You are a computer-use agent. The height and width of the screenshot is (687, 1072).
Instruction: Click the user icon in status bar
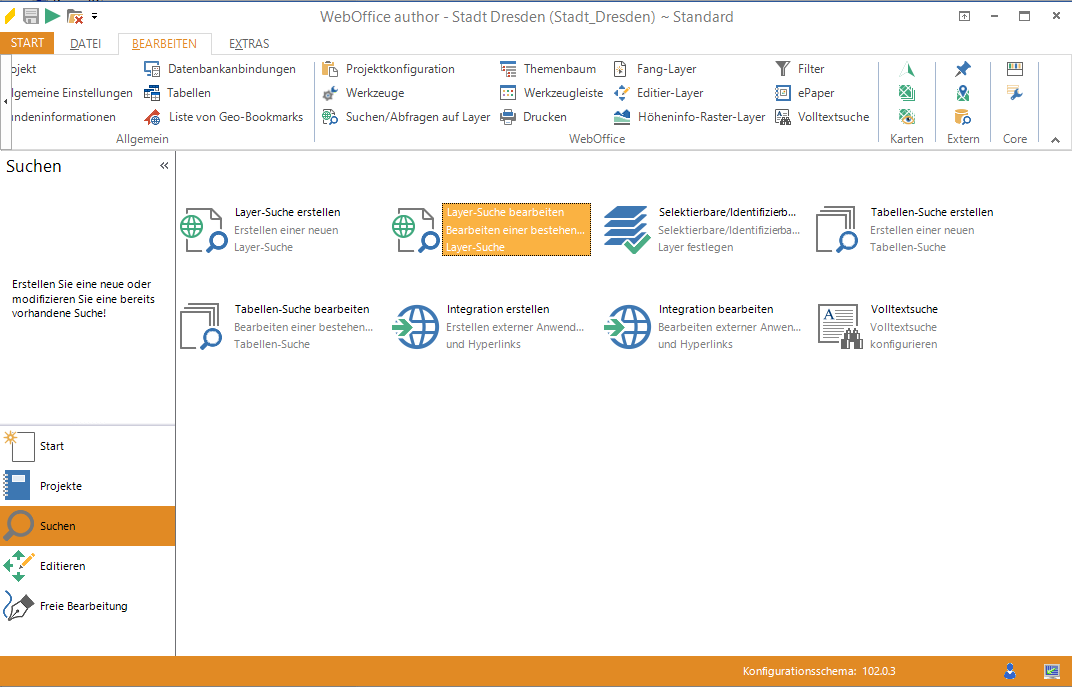(x=1011, y=671)
